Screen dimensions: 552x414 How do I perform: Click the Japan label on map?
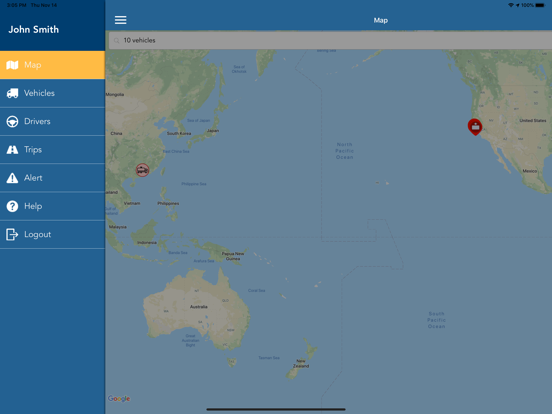213,131
